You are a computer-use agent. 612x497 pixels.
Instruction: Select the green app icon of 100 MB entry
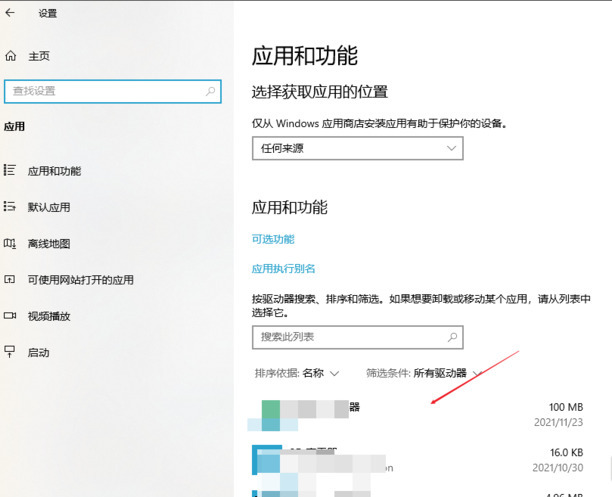tap(270, 415)
